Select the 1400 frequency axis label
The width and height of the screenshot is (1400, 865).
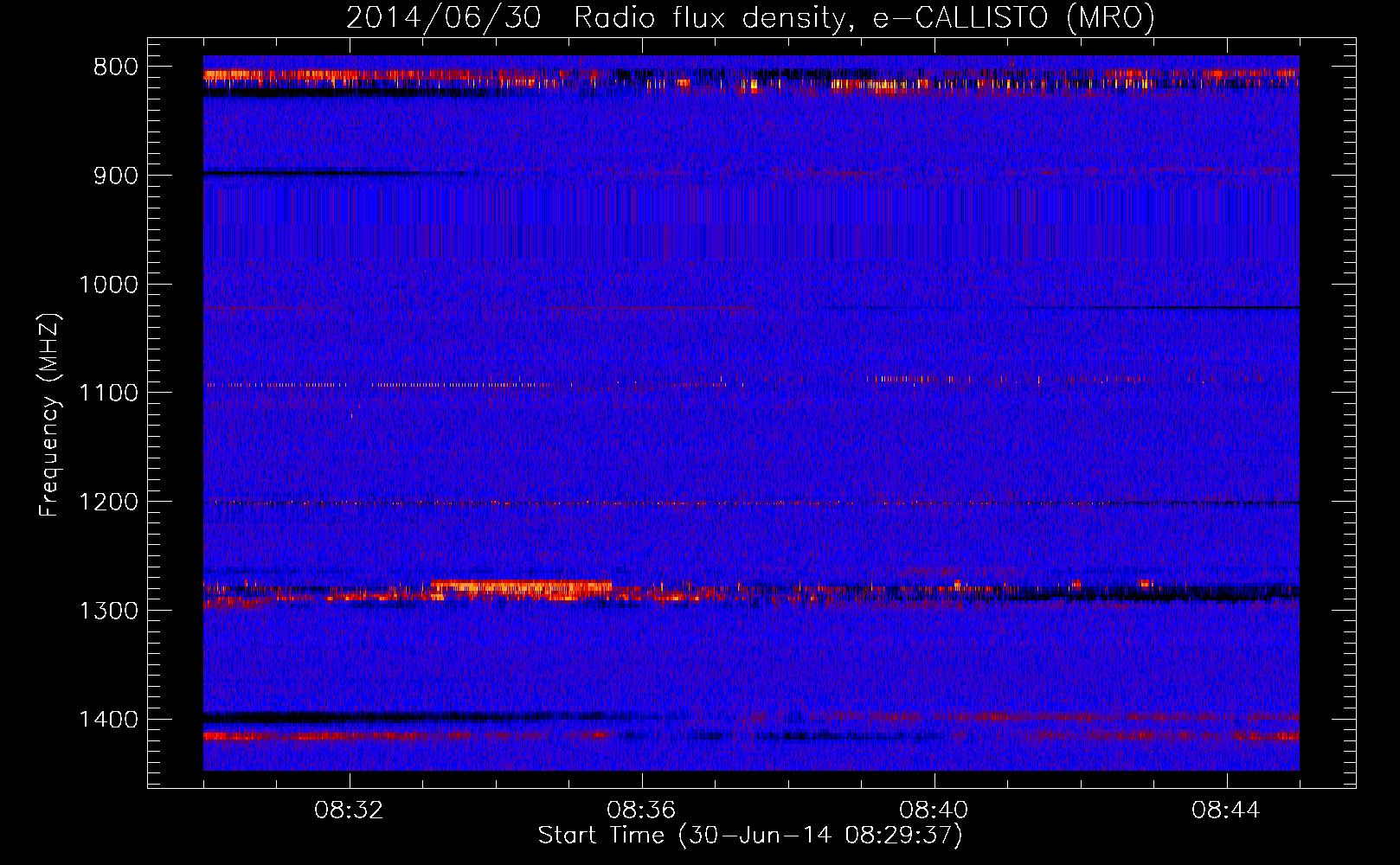(108, 720)
